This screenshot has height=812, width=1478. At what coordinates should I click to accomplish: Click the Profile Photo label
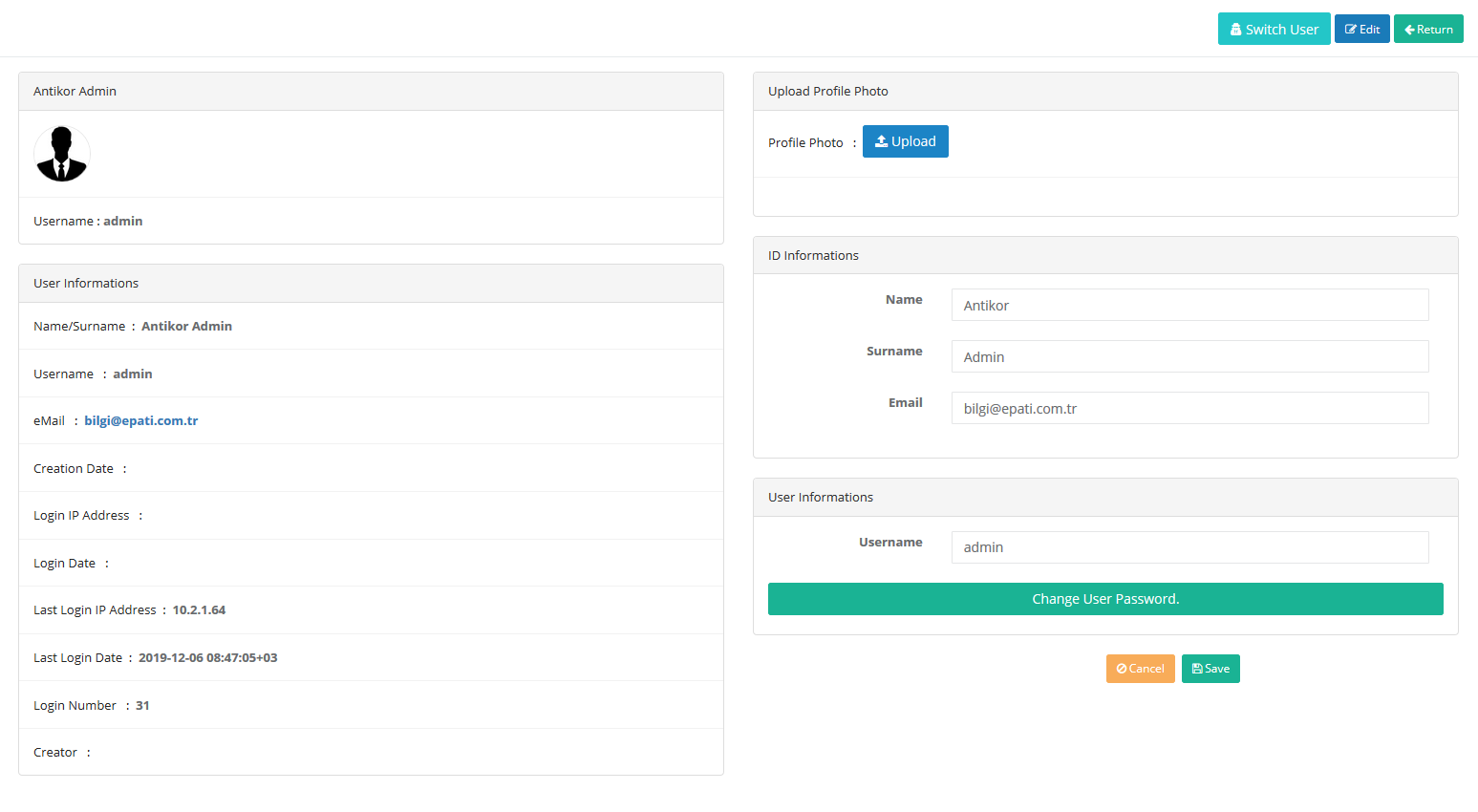[805, 142]
